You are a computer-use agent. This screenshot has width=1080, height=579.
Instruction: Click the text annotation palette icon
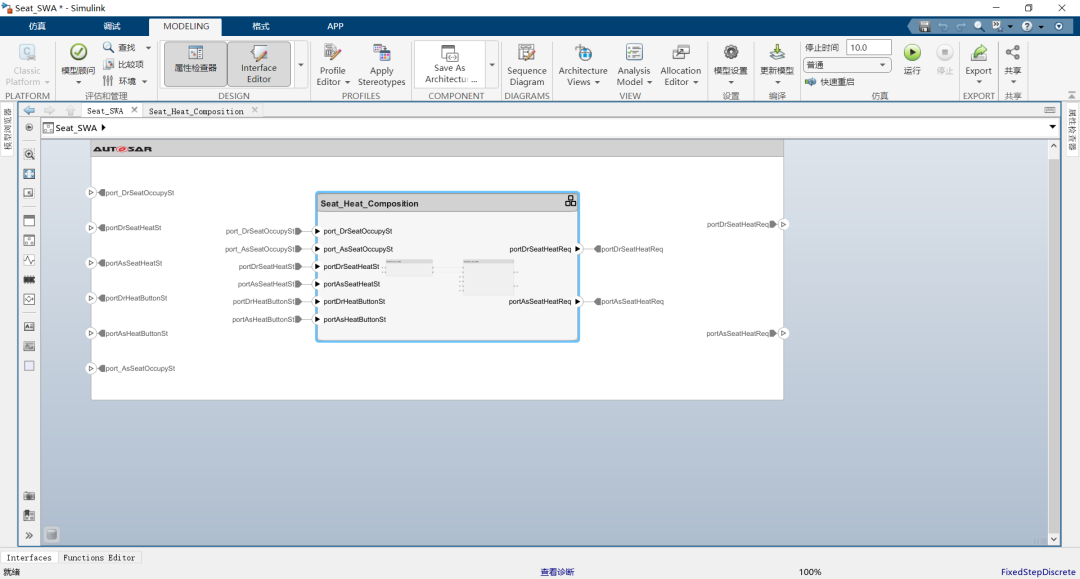pyautogui.click(x=29, y=326)
